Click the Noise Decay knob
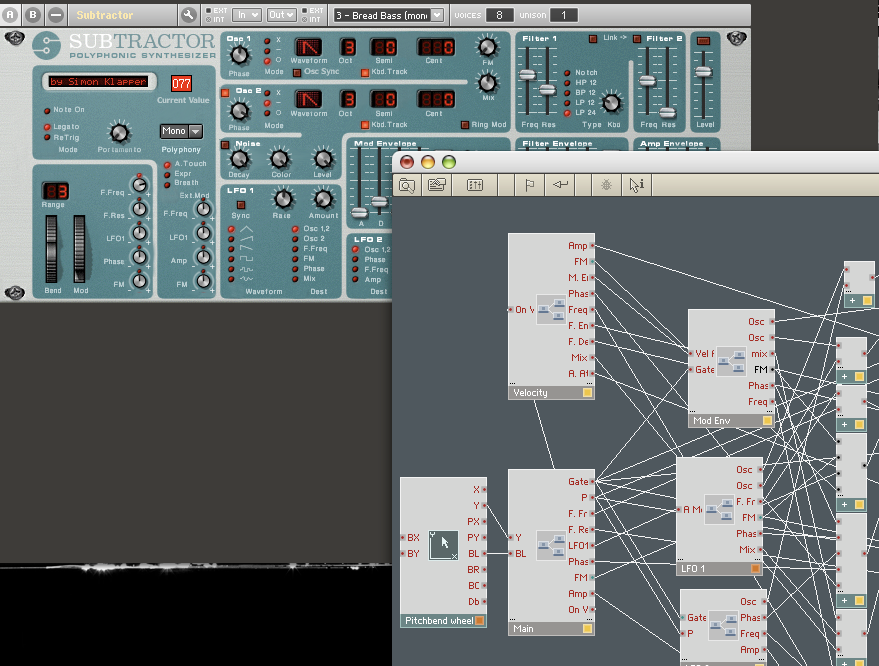Image resolution: width=879 pixels, height=666 pixels. pyautogui.click(x=239, y=159)
